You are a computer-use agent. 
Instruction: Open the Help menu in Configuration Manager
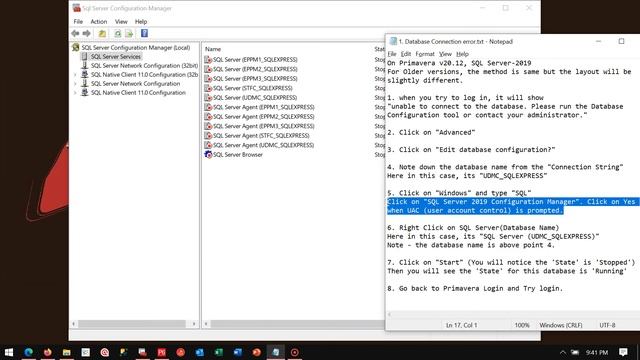[141, 22]
